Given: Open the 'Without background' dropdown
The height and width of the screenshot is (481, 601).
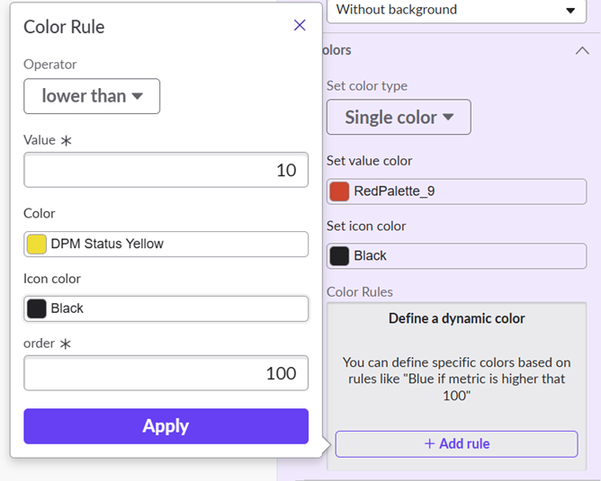Looking at the screenshot, I should coord(456,10).
